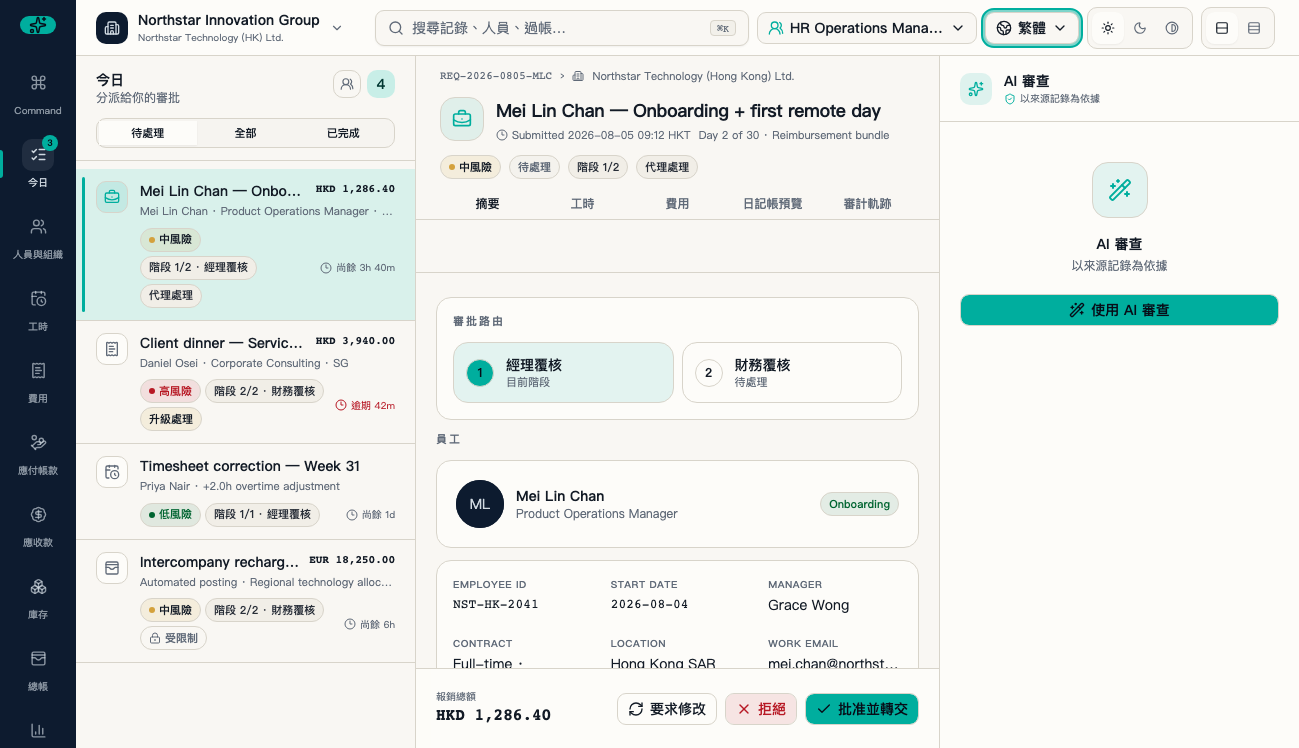Switch to dark theme
The width and height of the screenshot is (1299, 748).
(x=1140, y=28)
